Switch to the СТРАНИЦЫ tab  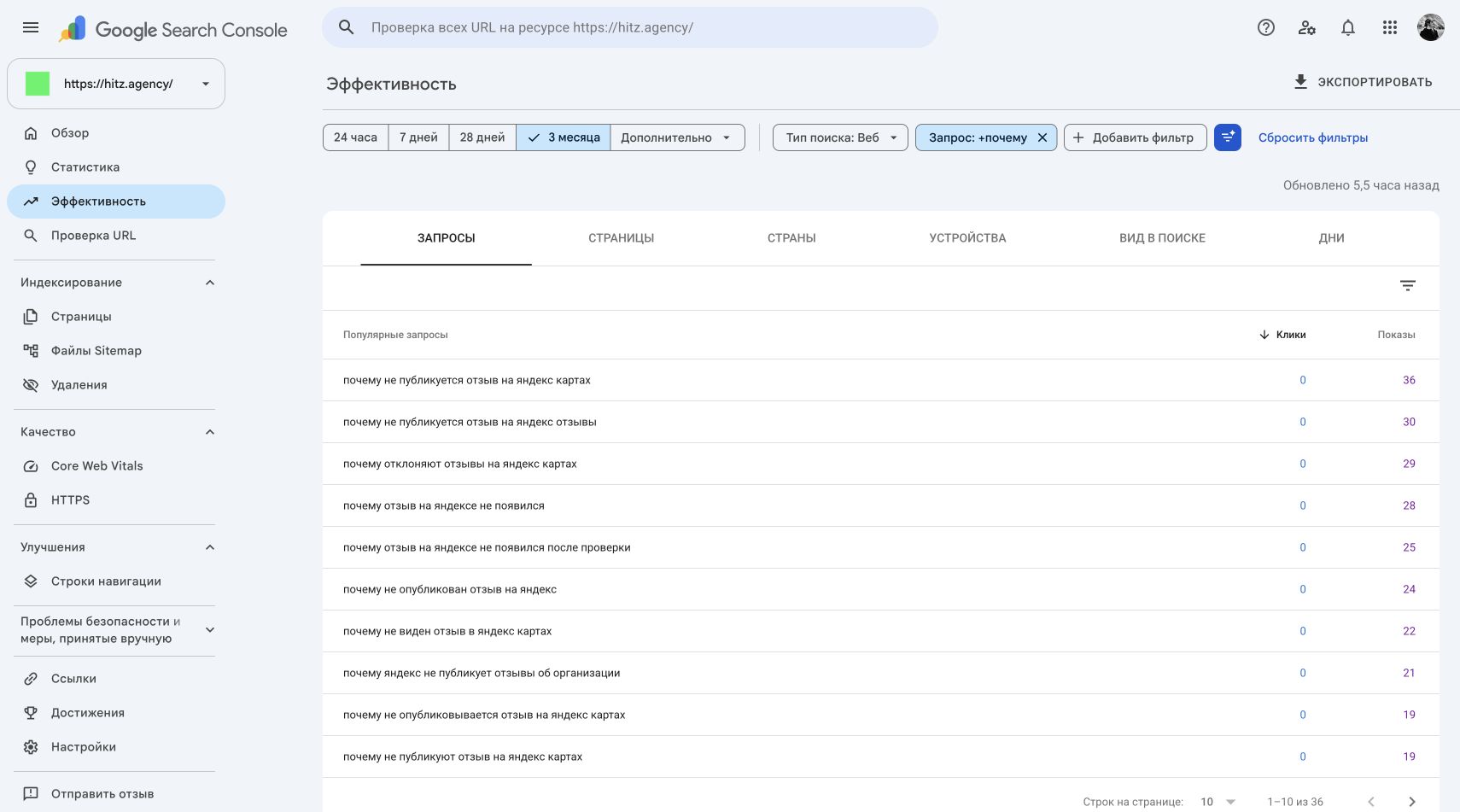pyautogui.click(x=622, y=238)
